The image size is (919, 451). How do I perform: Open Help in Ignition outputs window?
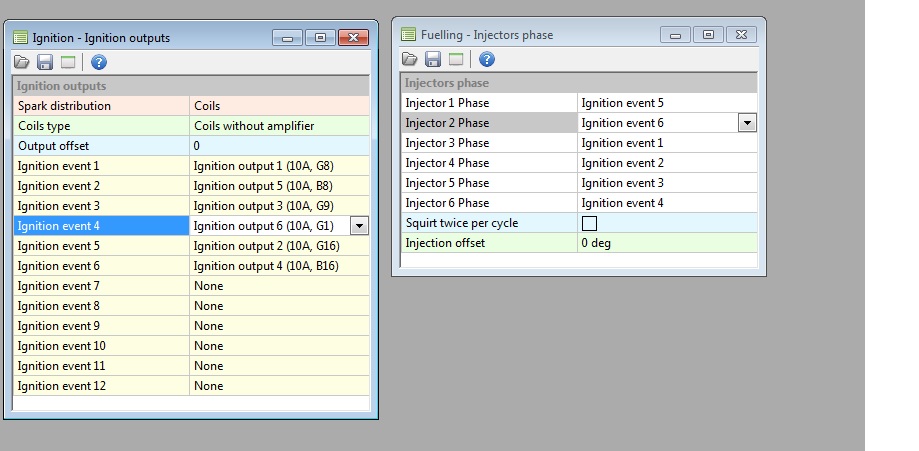point(99,62)
